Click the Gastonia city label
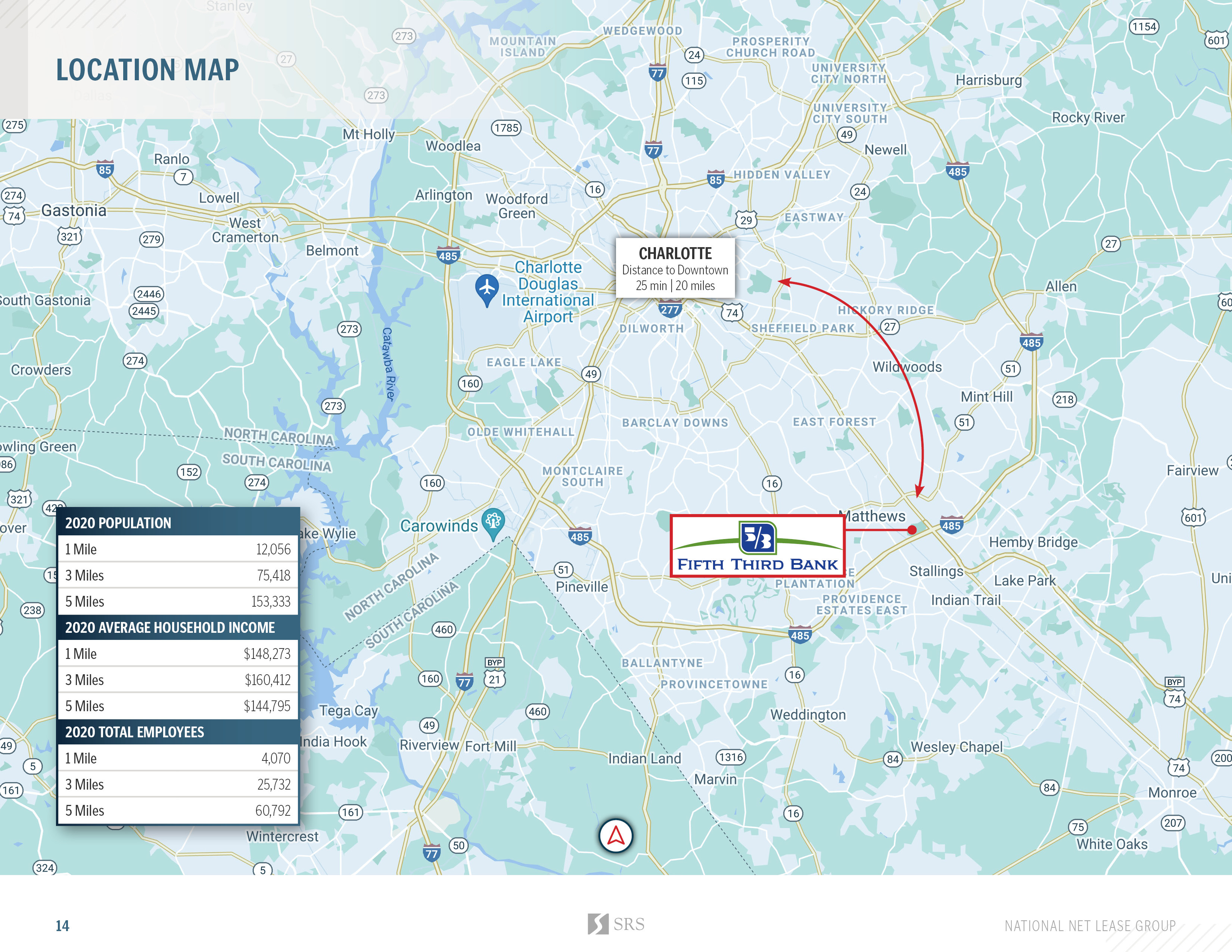Screen dimensions: 1232x952 [x=74, y=210]
